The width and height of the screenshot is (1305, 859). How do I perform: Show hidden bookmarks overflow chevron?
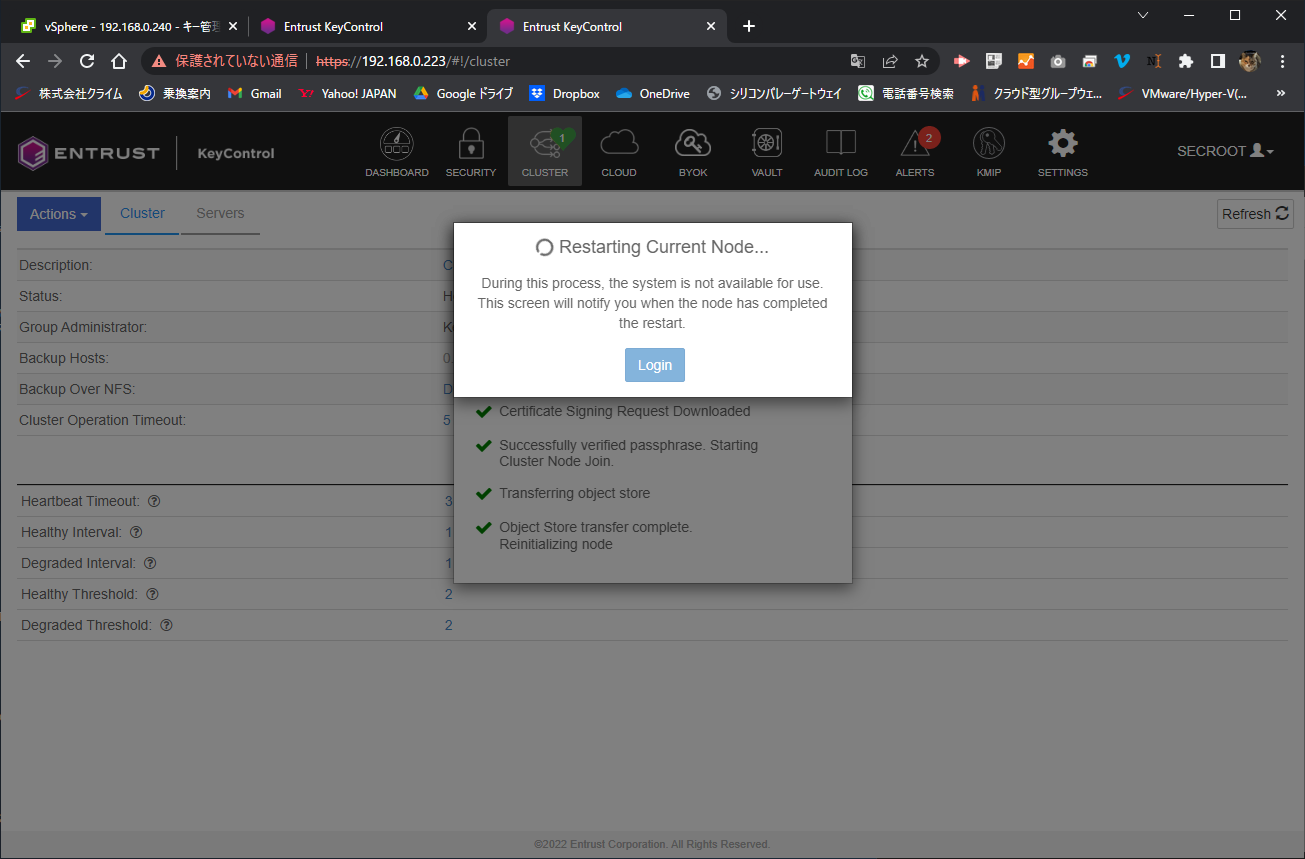(1281, 93)
